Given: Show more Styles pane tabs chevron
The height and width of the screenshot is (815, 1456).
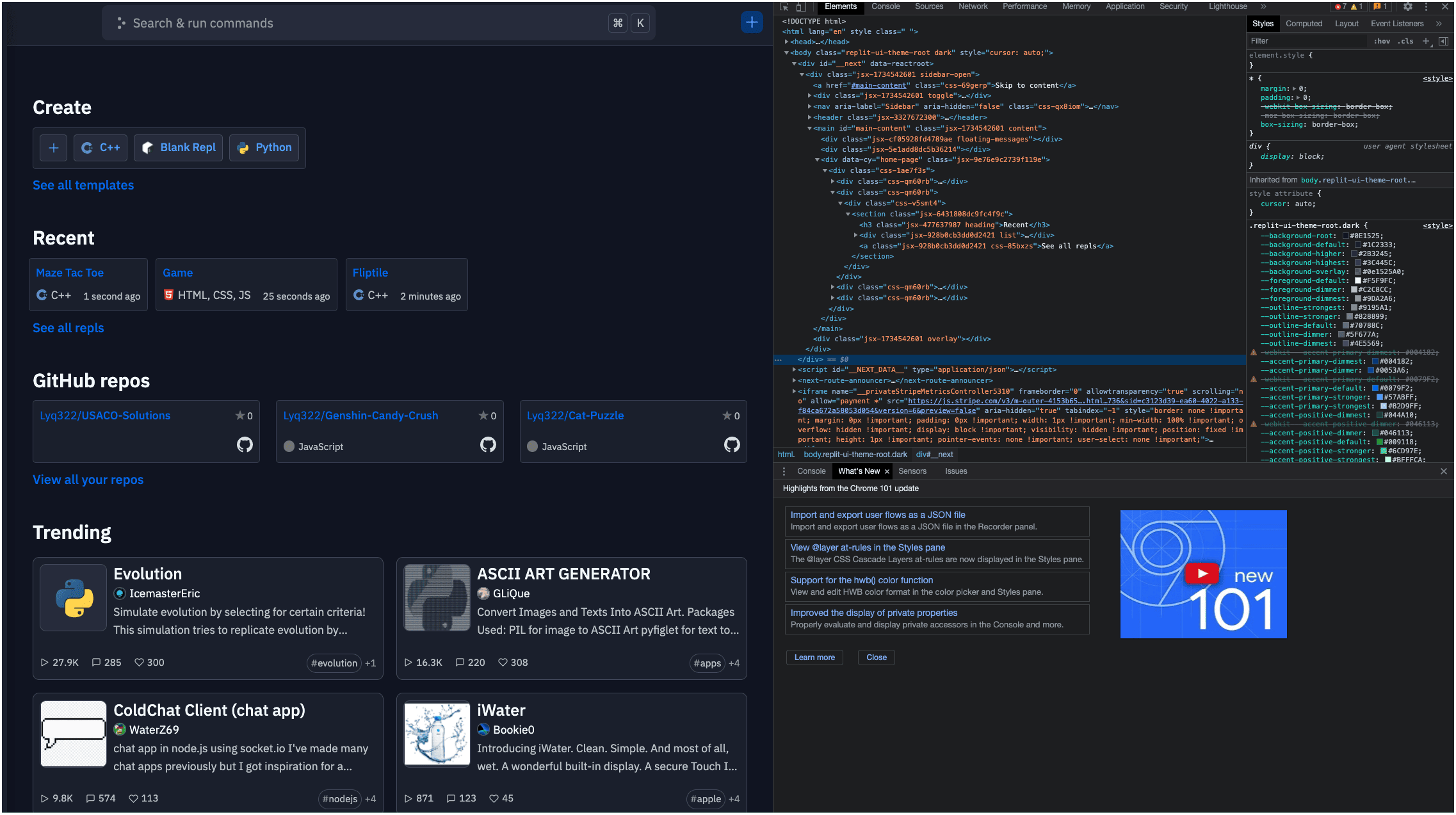Looking at the screenshot, I should tap(1439, 24).
